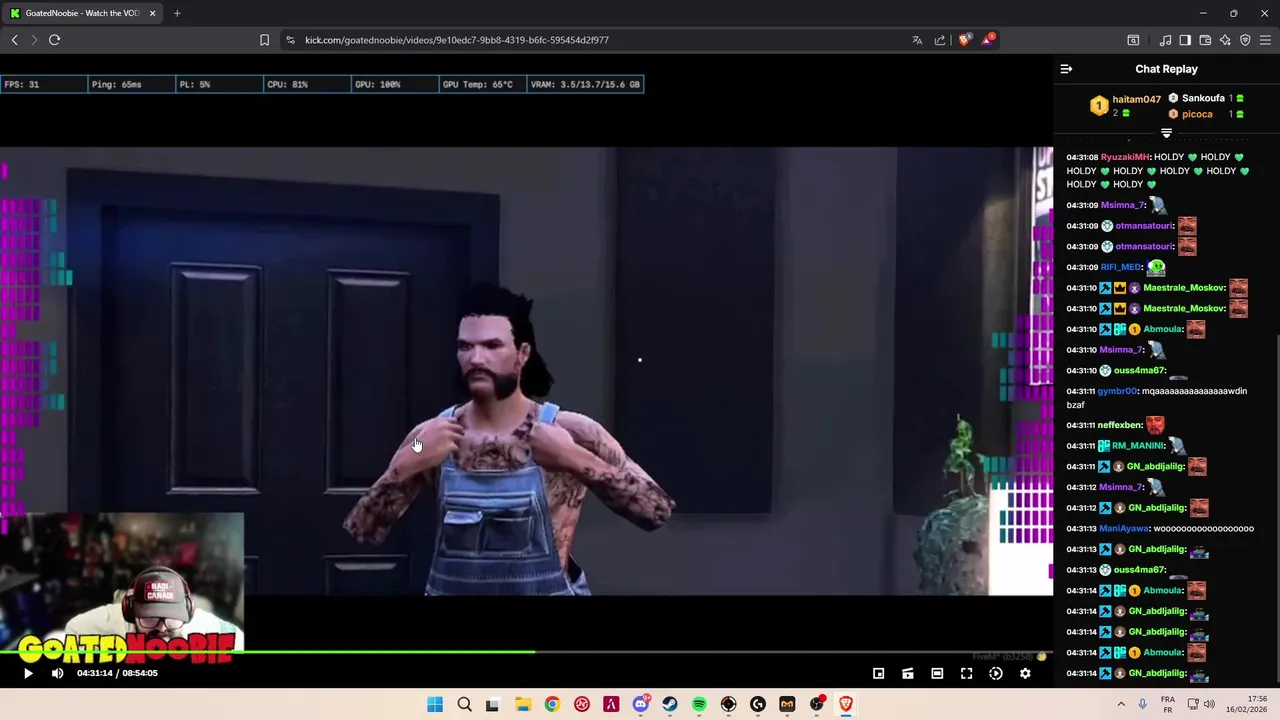This screenshot has width=1280, height=720.
Task: Open Steam from the taskbar
Action: tap(669, 704)
